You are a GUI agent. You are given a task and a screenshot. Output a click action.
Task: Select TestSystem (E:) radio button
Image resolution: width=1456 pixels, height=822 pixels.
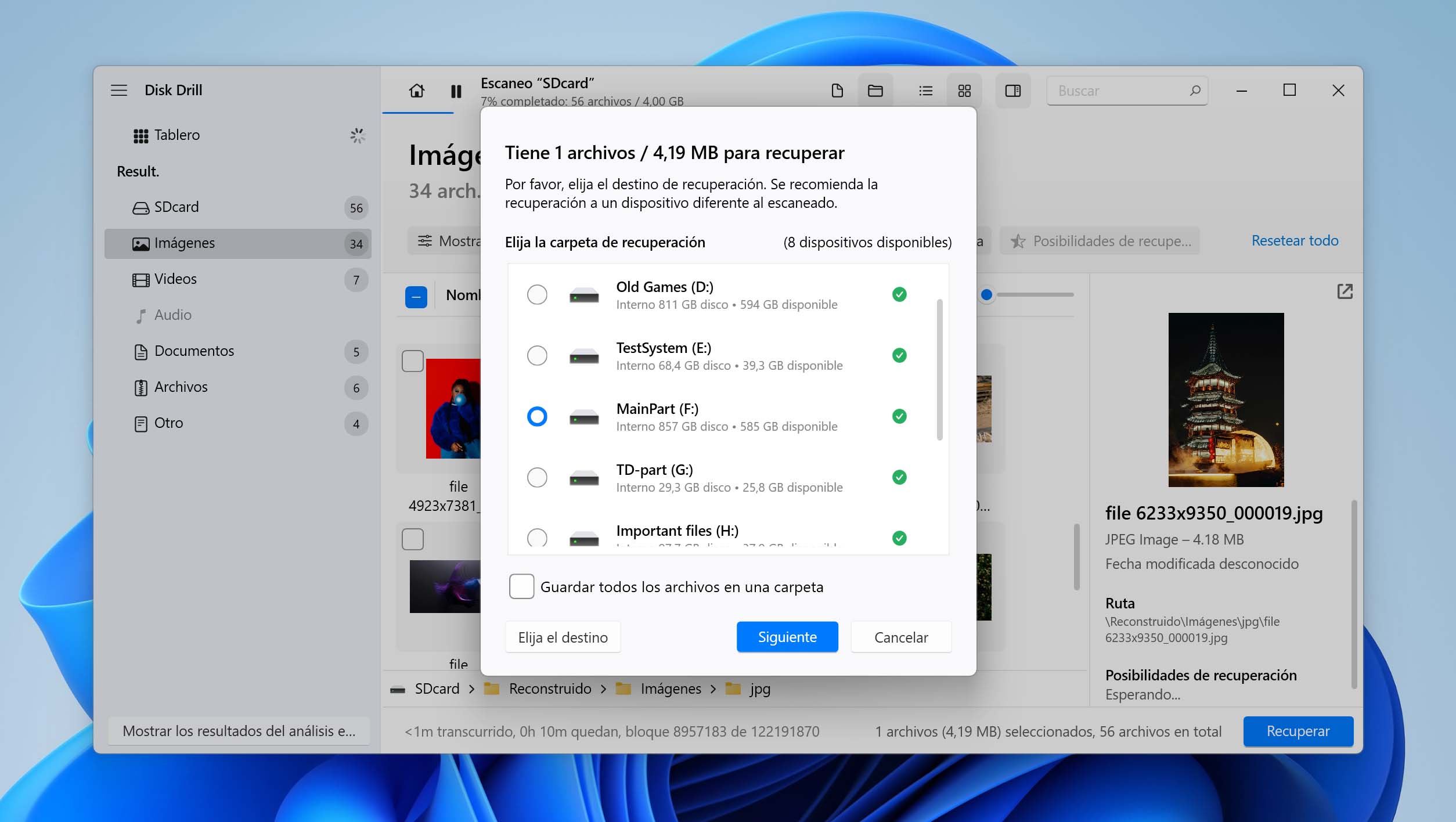coord(537,355)
